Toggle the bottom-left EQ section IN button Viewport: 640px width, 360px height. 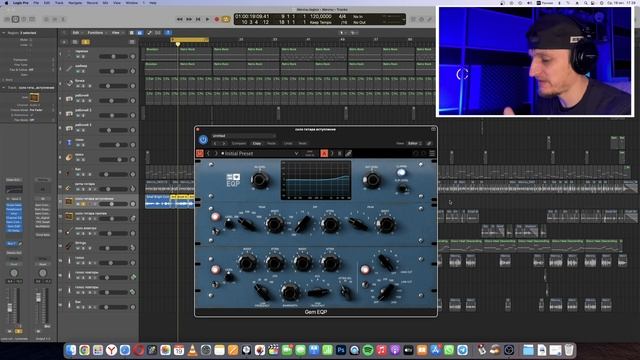[215, 269]
